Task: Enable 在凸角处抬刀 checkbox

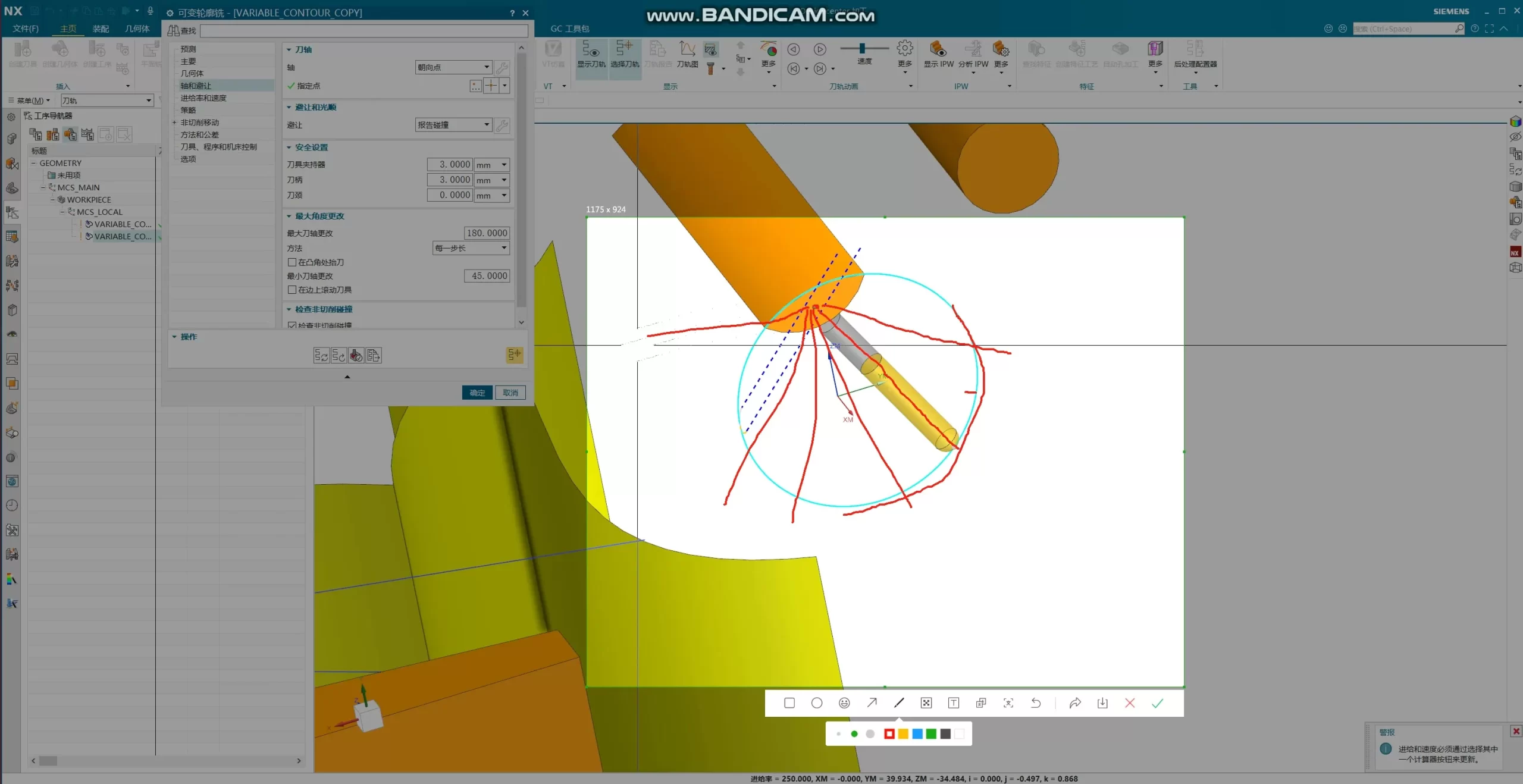Action: pyautogui.click(x=292, y=262)
